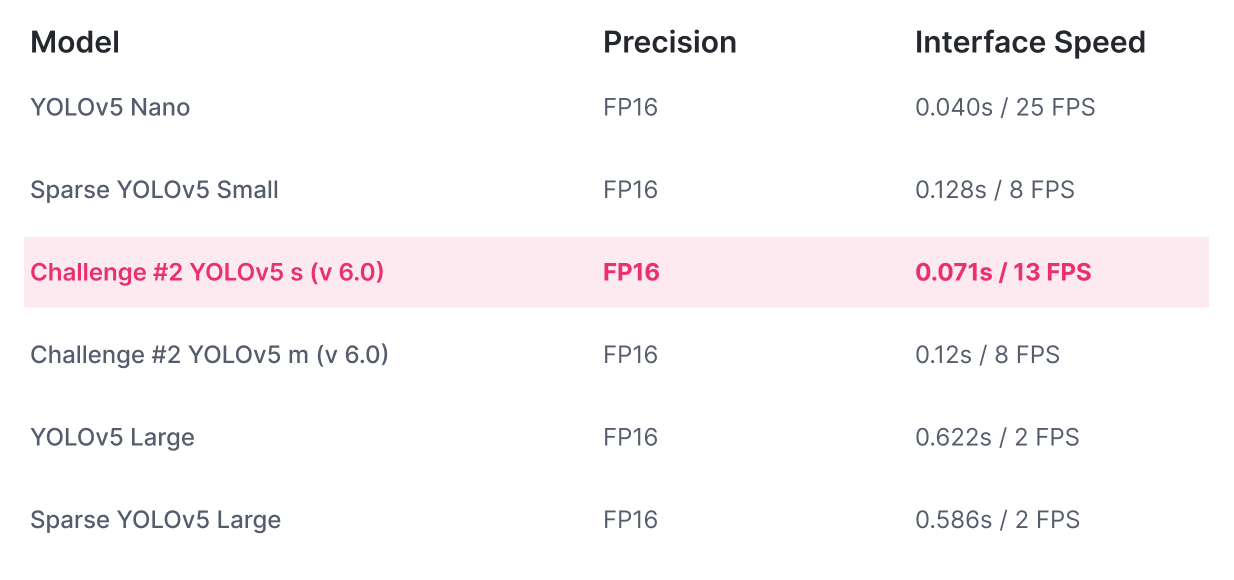The width and height of the screenshot is (1234, 580).
Task: Select the Sparse YOLOv5 Small model name
Action: click(154, 190)
